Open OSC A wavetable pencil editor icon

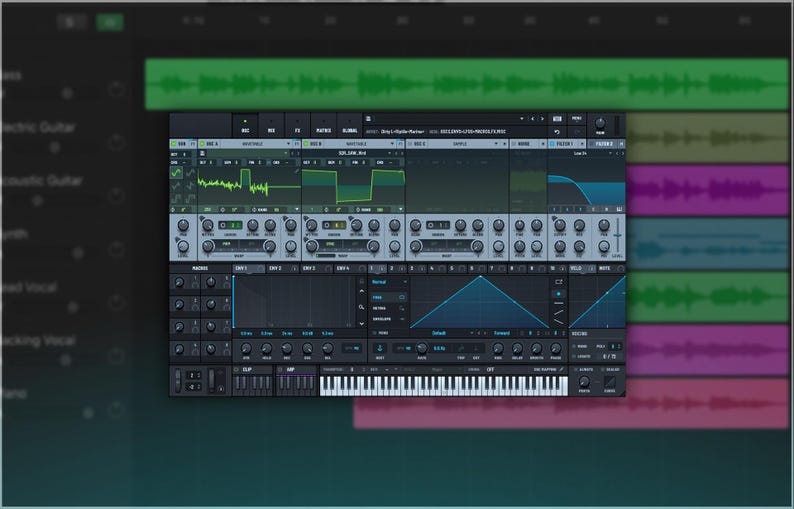[296, 171]
